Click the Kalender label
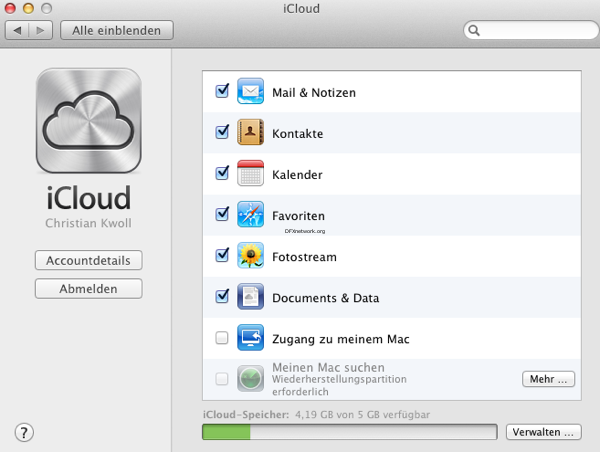 (x=297, y=175)
